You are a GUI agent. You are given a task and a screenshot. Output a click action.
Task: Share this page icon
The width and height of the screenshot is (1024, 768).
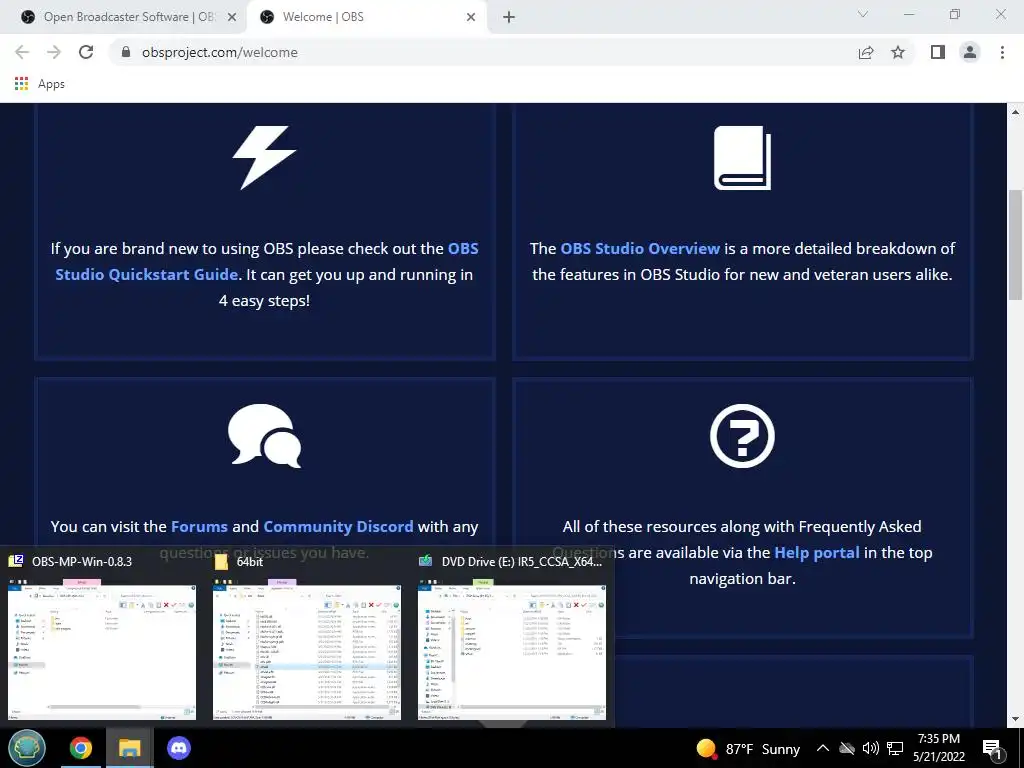pos(866,52)
